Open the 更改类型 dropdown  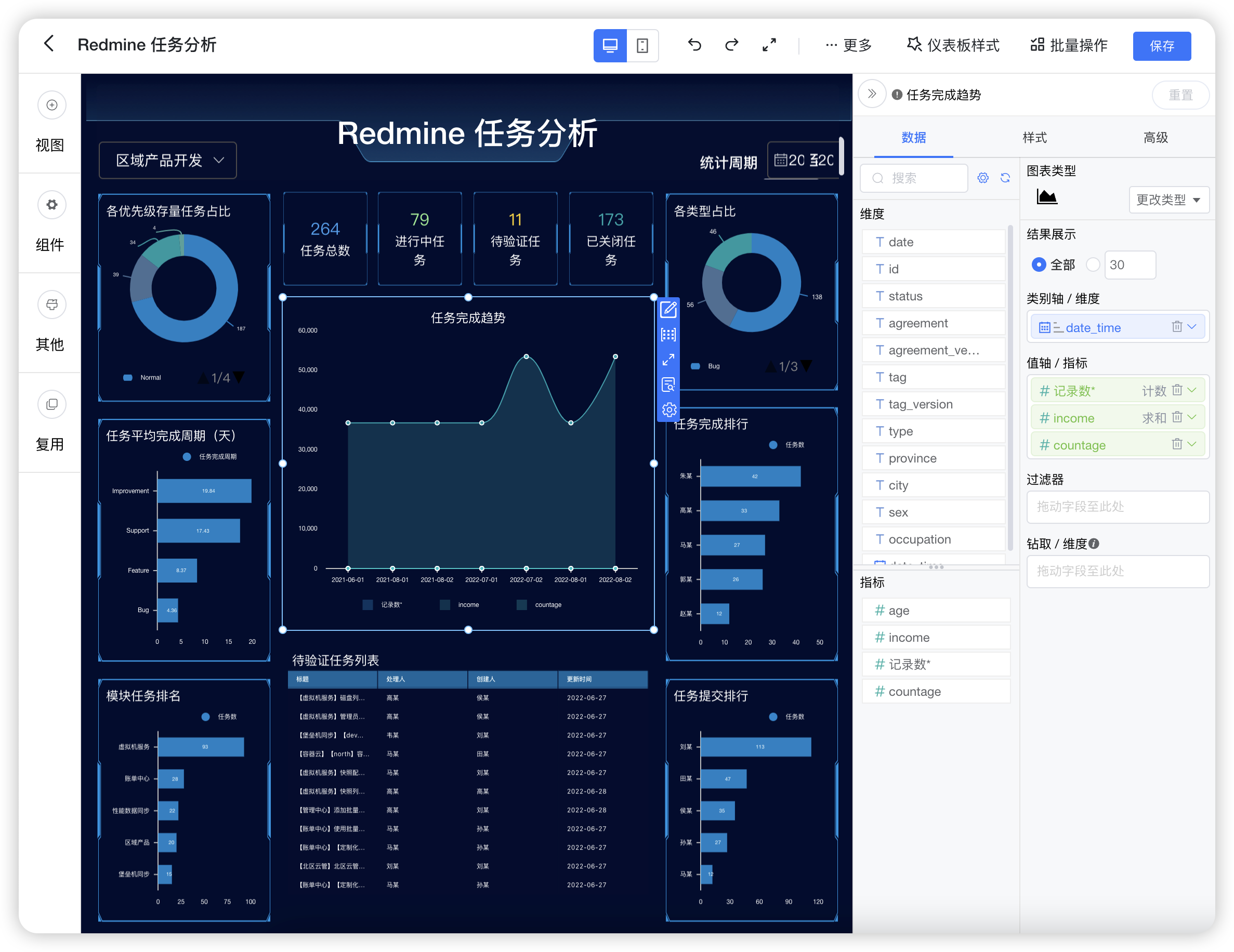click(x=1169, y=200)
